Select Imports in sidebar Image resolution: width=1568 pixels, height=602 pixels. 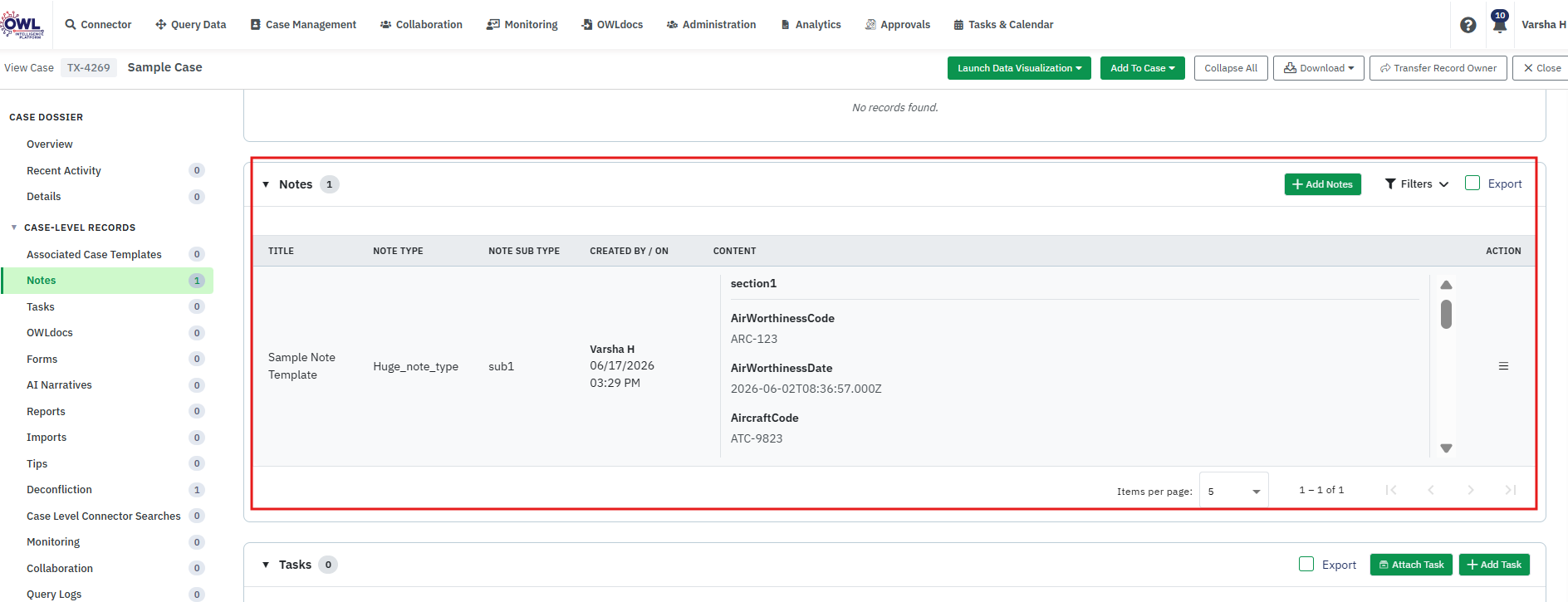click(x=47, y=438)
